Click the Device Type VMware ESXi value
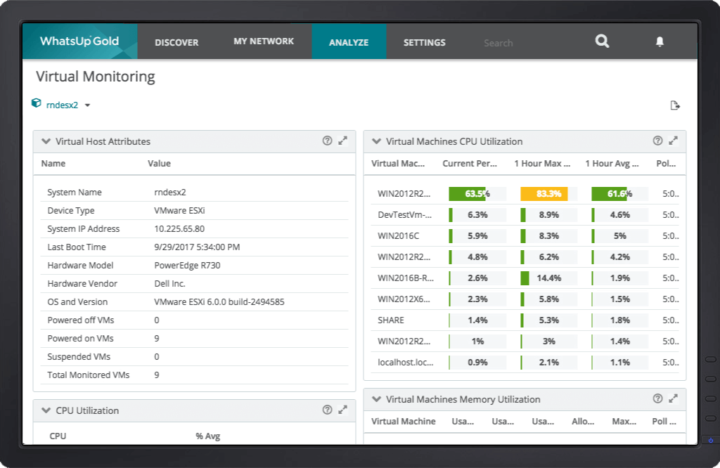The image size is (720, 468). [179, 210]
